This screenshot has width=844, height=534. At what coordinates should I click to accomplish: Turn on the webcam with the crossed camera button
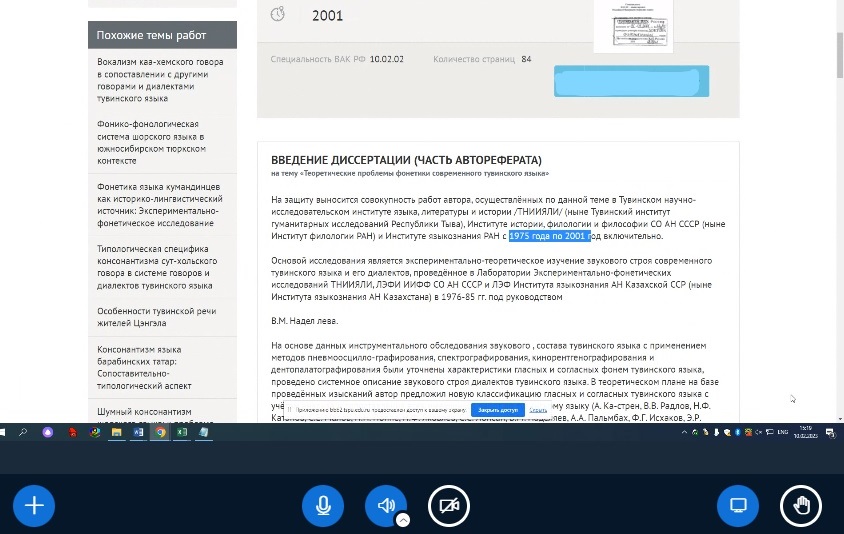(x=449, y=505)
